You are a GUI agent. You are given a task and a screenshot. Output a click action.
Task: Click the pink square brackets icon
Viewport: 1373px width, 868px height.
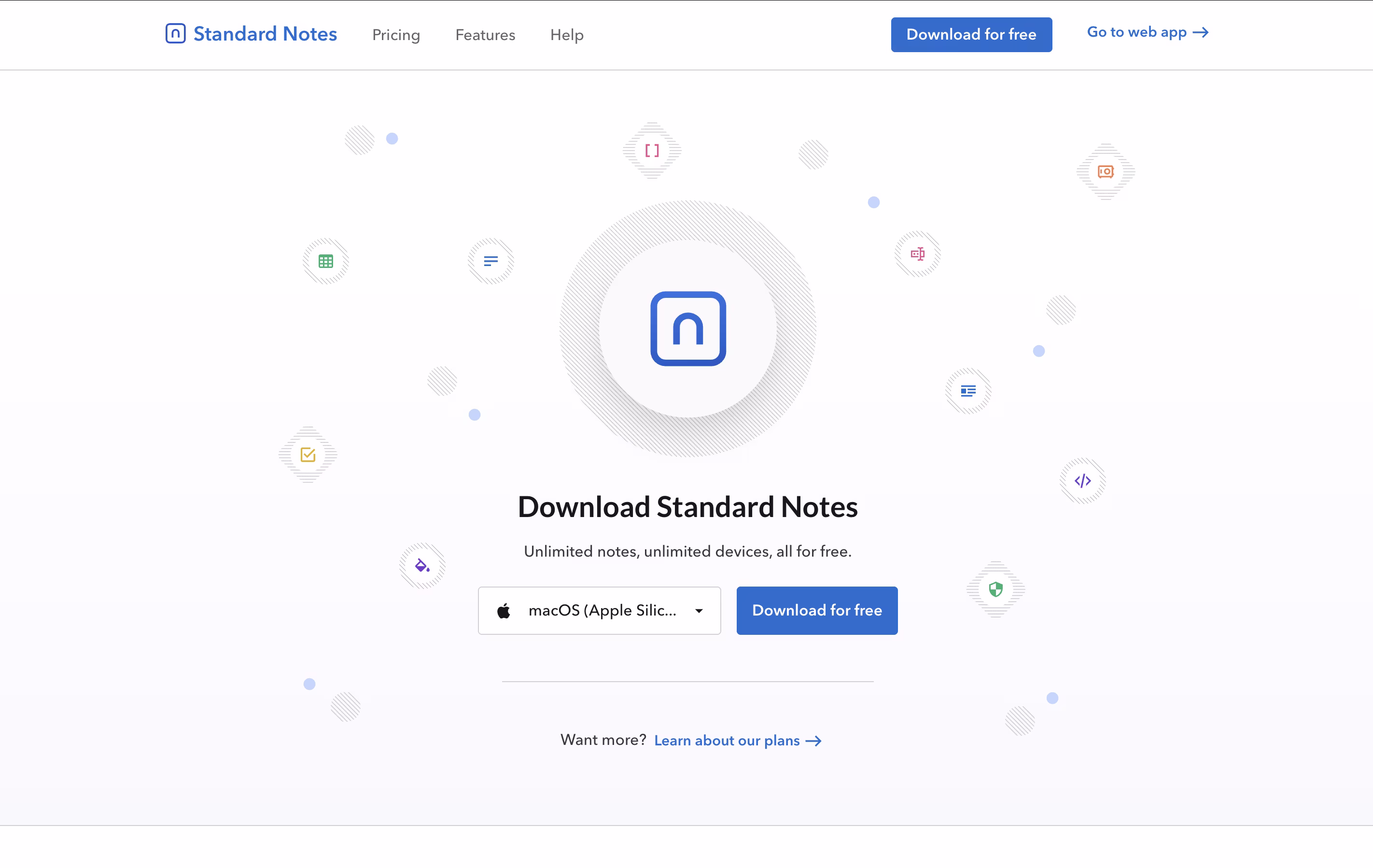[x=652, y=151]
